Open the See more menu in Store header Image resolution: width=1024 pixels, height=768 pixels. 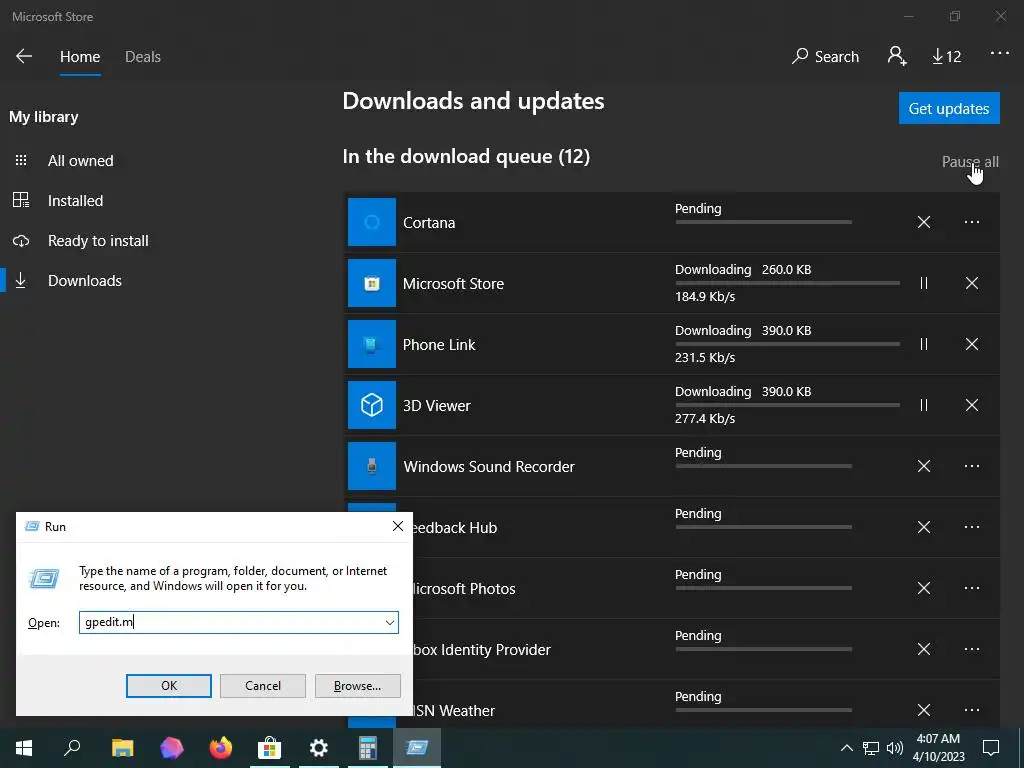coord(999,53)
